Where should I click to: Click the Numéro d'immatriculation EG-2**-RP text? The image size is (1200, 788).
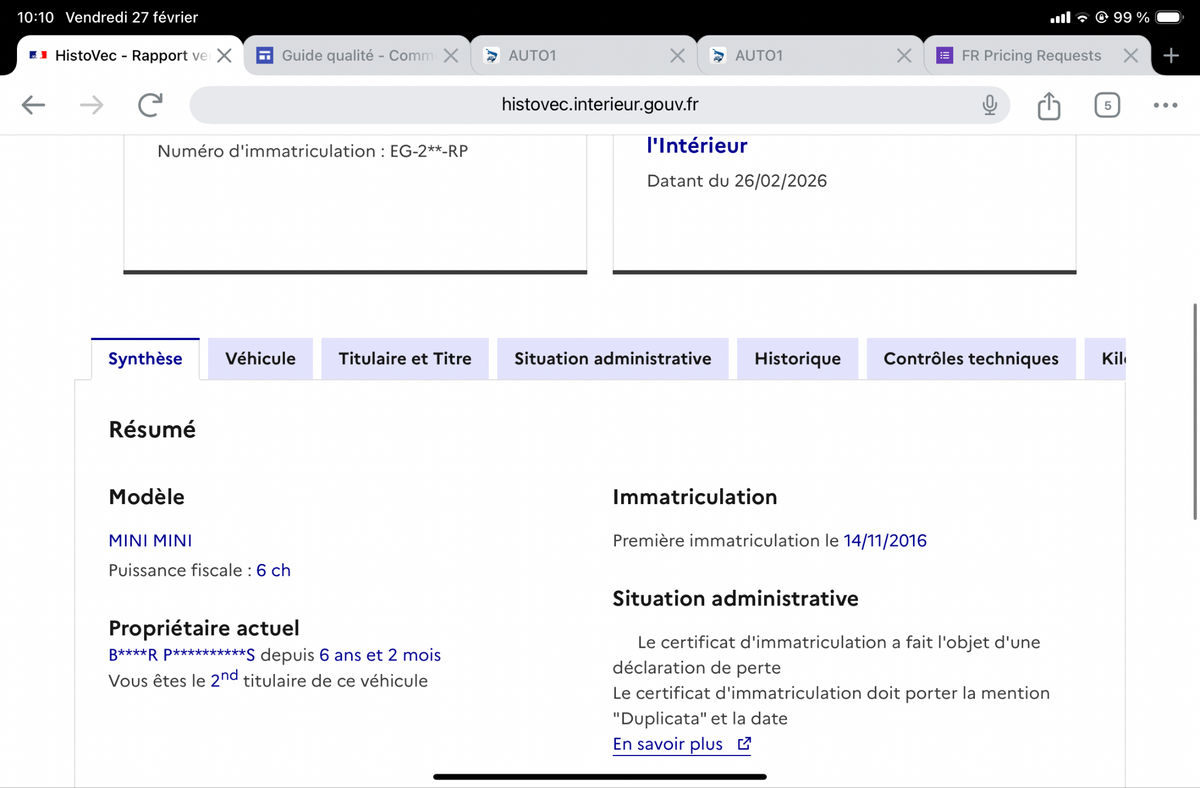tap(312, 152)
